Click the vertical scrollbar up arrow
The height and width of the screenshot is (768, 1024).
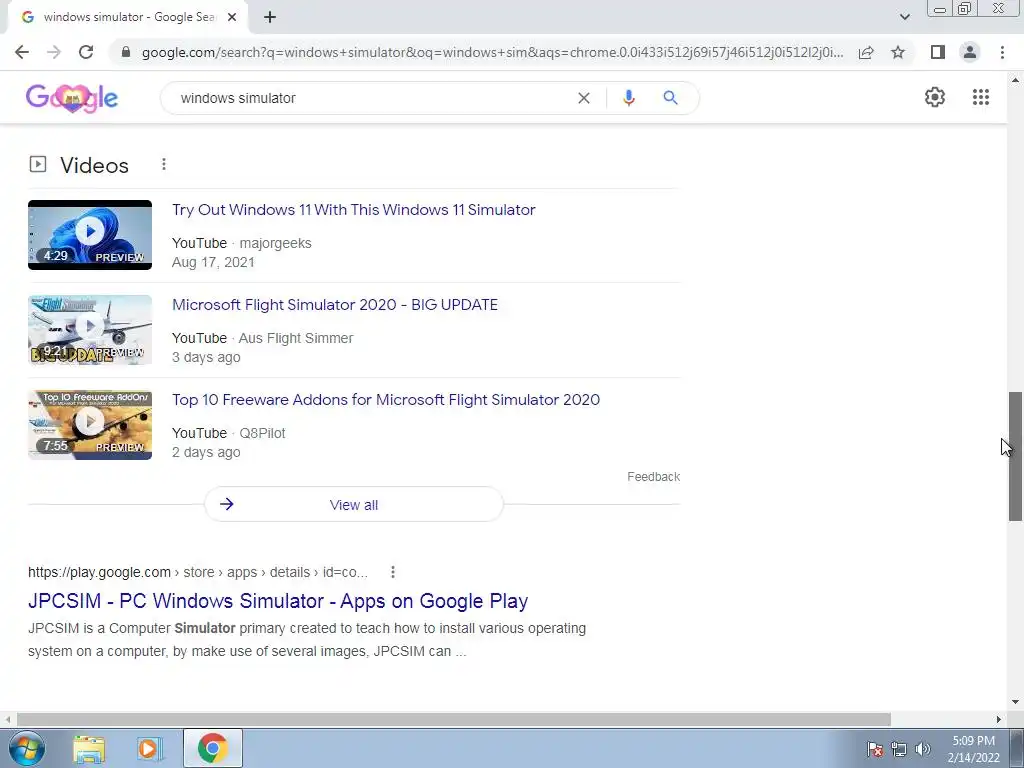tap(1015, 80)
